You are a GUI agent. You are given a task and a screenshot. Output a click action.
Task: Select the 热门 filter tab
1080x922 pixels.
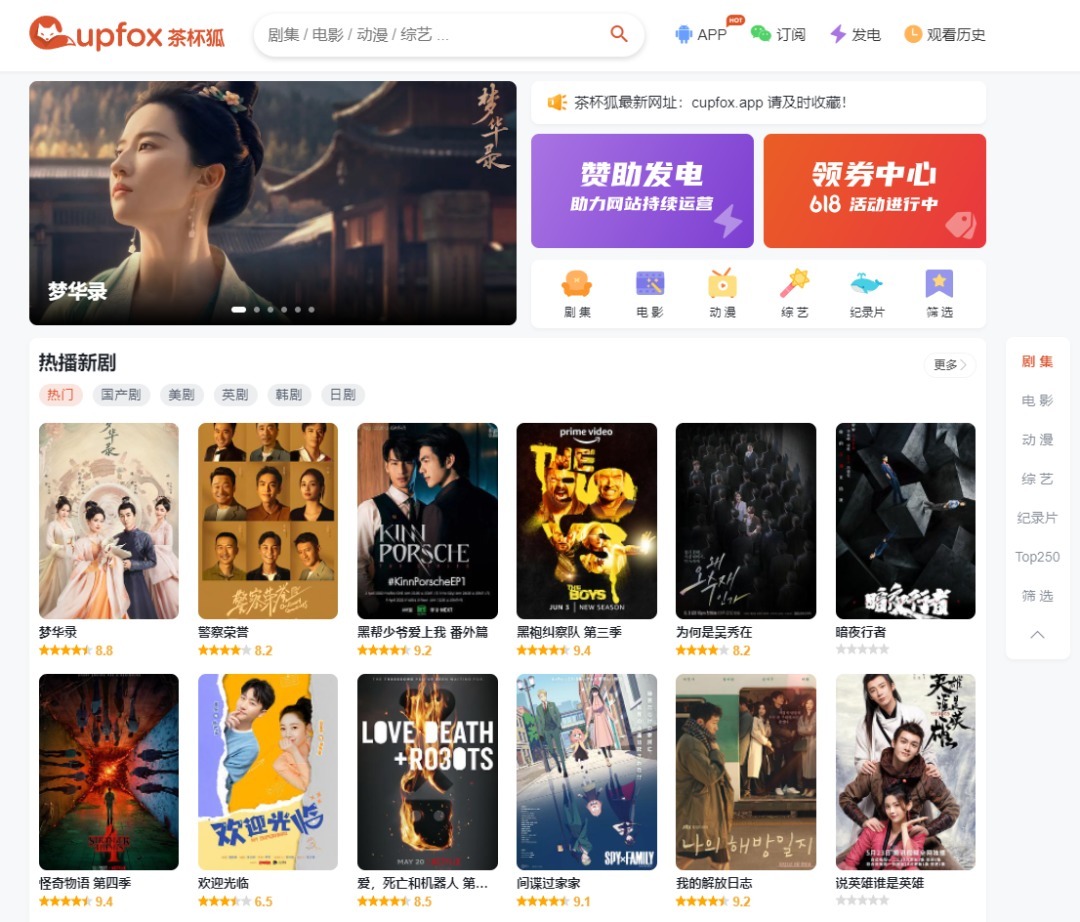[x=60, y=395]
